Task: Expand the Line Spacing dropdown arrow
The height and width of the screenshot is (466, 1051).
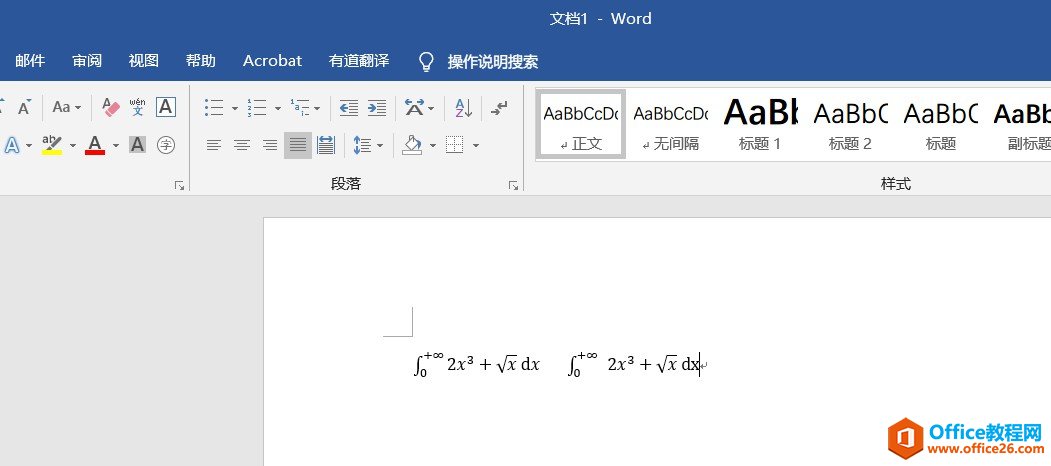Action: click(x=381, y=146)
